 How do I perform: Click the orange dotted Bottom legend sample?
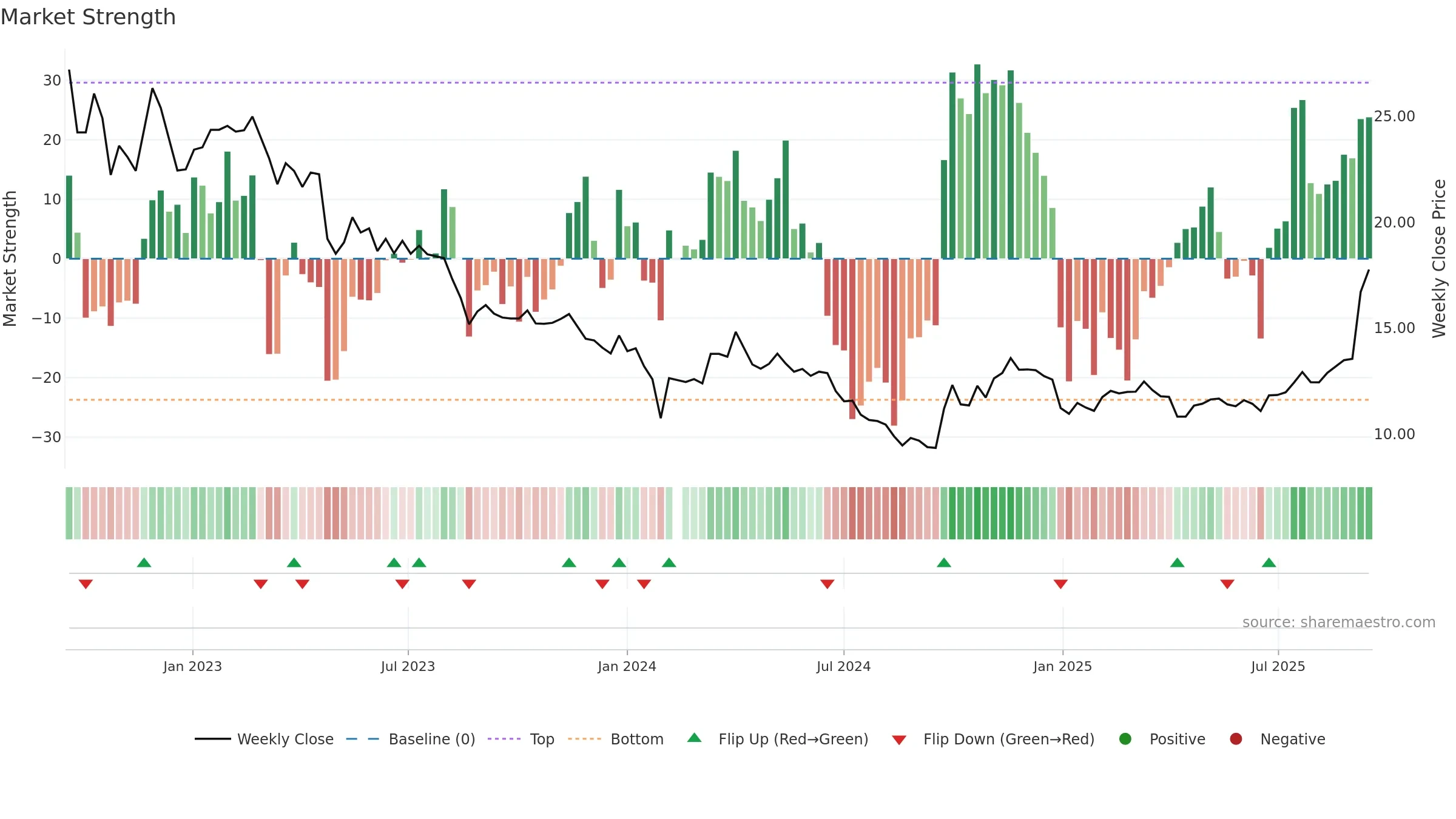pos(585,739)
